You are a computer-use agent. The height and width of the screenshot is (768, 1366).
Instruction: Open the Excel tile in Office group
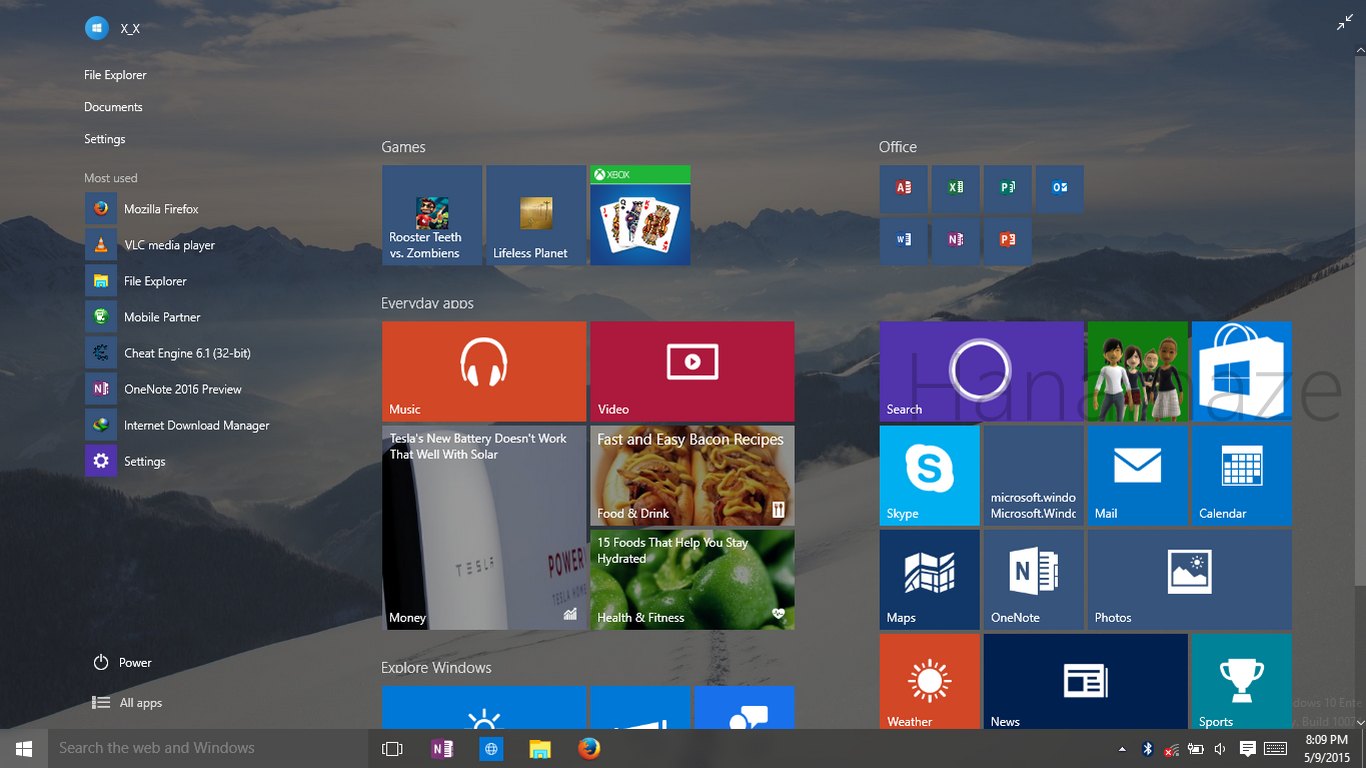955,188
